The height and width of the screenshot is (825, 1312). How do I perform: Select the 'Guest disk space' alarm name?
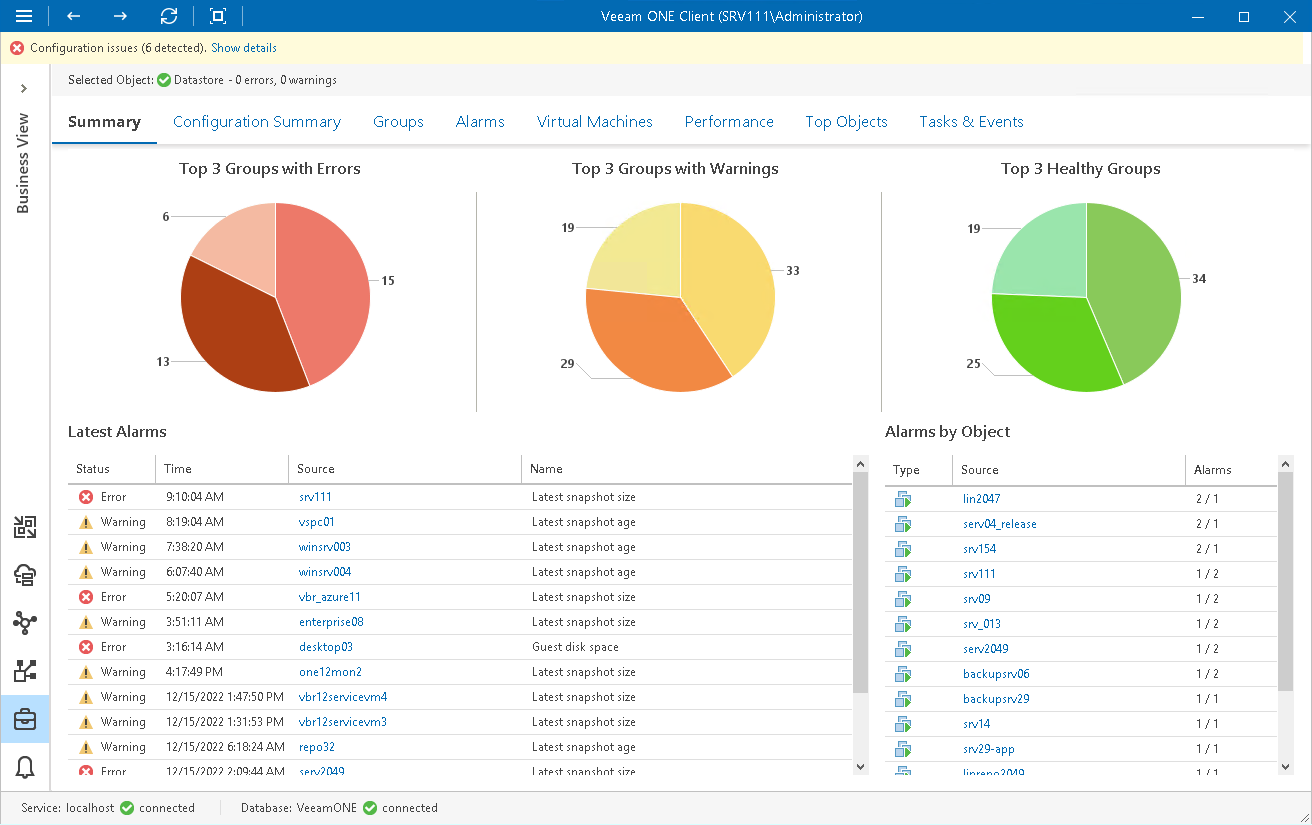point(575,647)
